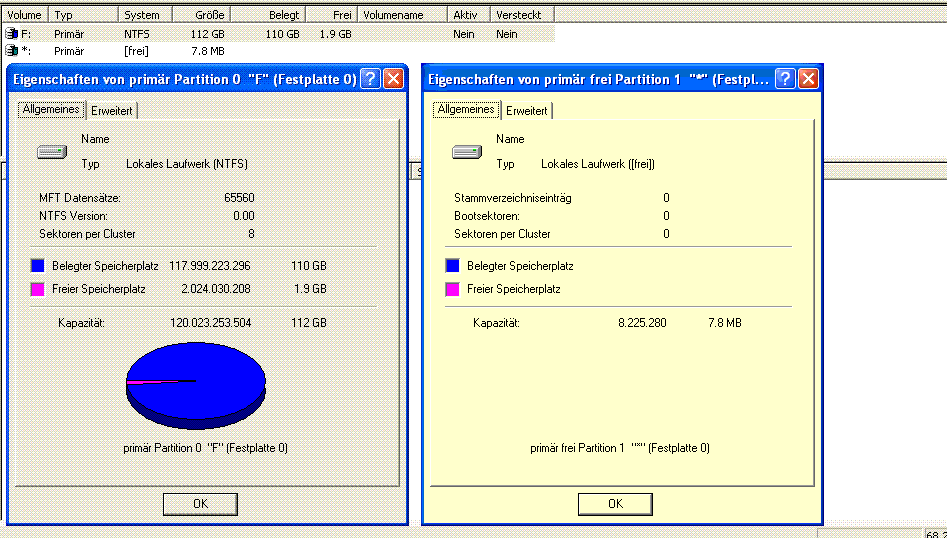
Task: Click magenta Freier Speicherplatz swatch in partition 1 dialog
Action: (x=452, y=289)
